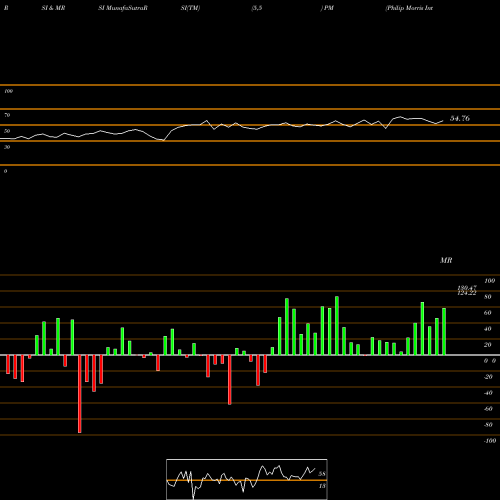This screenshot has width=500, height=500.
Task: Select the 'SI & MR' header text
Action: click(53, 8)
